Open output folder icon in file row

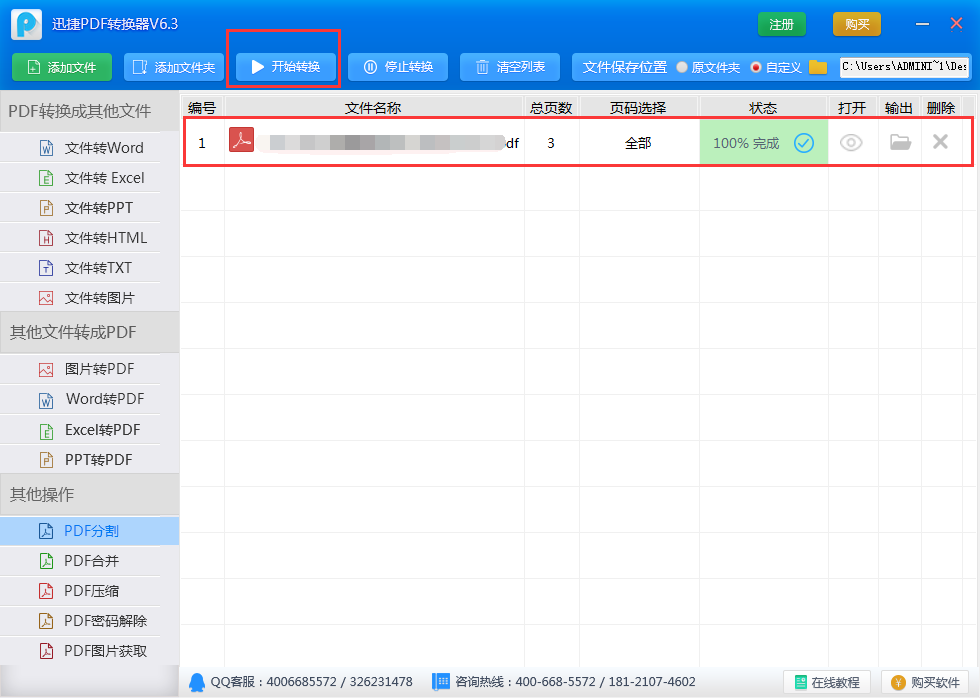click(900, 143)
